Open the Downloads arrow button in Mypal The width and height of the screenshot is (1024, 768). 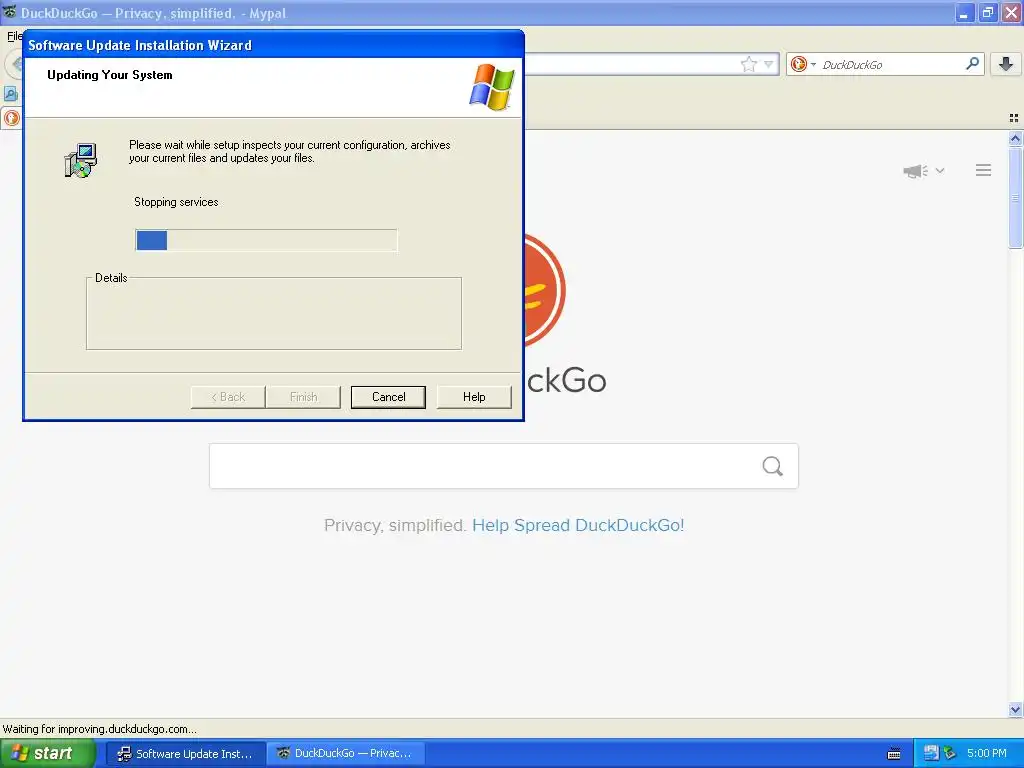(x=1006, y=63)
